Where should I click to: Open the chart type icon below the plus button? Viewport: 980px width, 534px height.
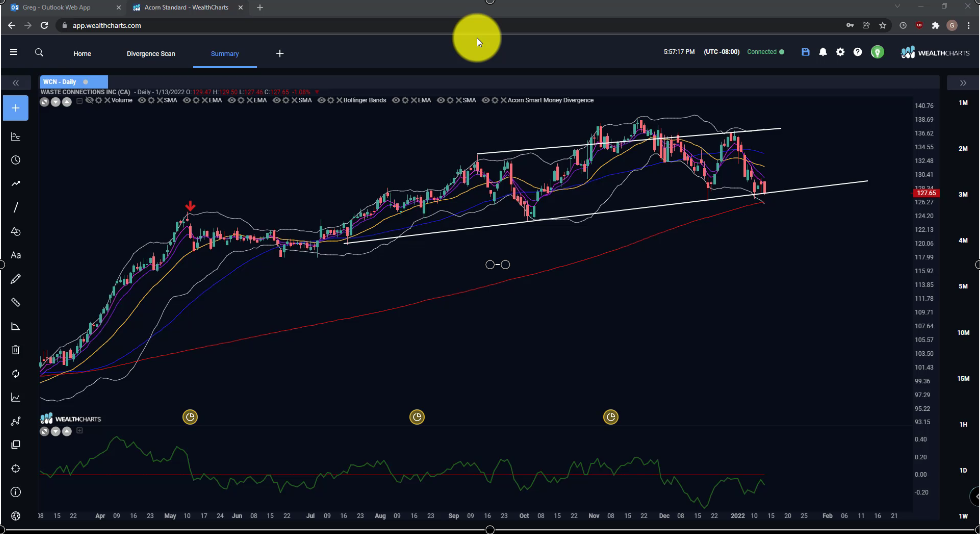click(x=16, y=136)
